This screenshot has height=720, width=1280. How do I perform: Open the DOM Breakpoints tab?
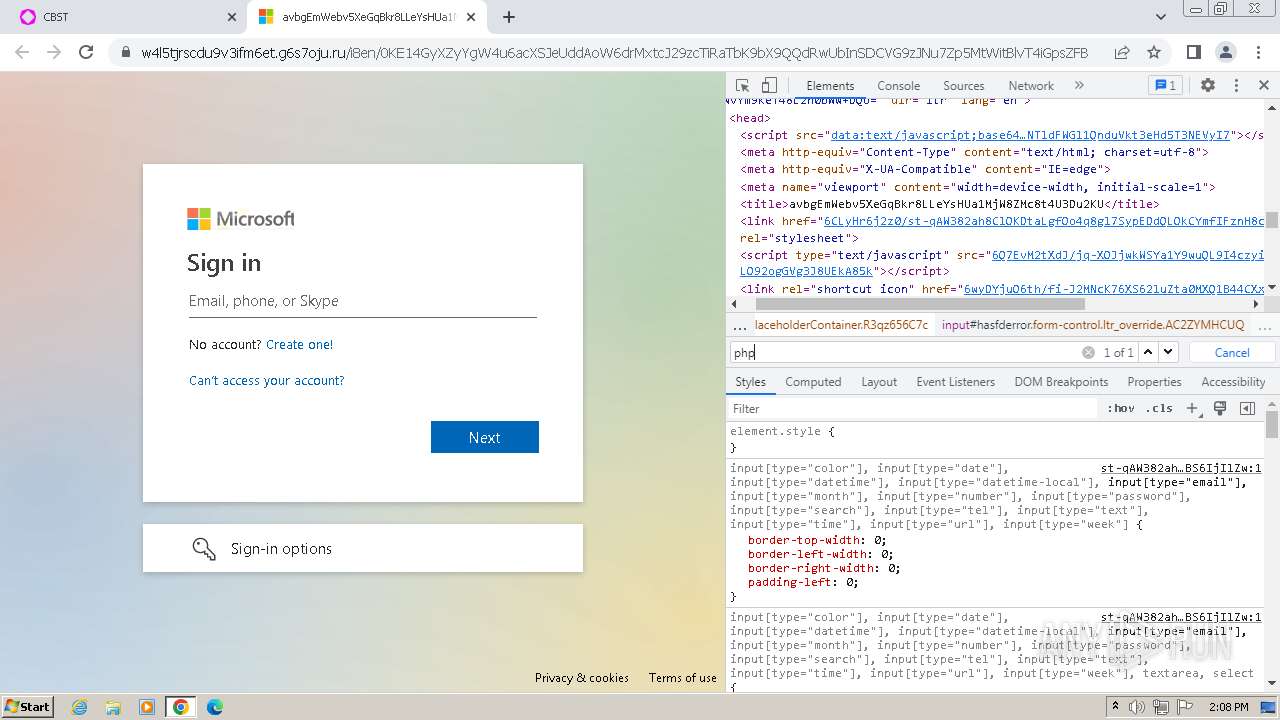(x=1061, y=382)
